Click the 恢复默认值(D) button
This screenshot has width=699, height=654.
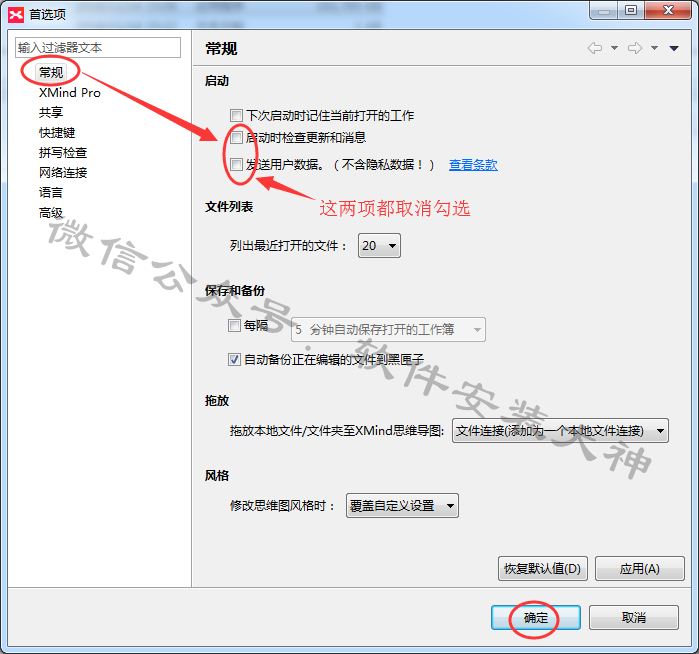click(x=543, y=568)
